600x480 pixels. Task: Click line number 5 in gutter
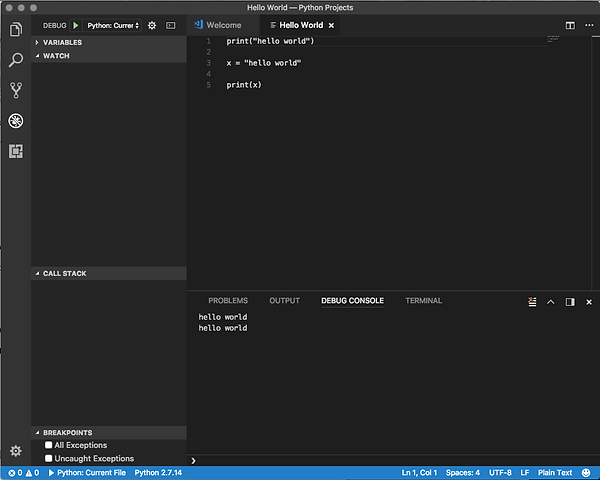click(x=209, y=85)
